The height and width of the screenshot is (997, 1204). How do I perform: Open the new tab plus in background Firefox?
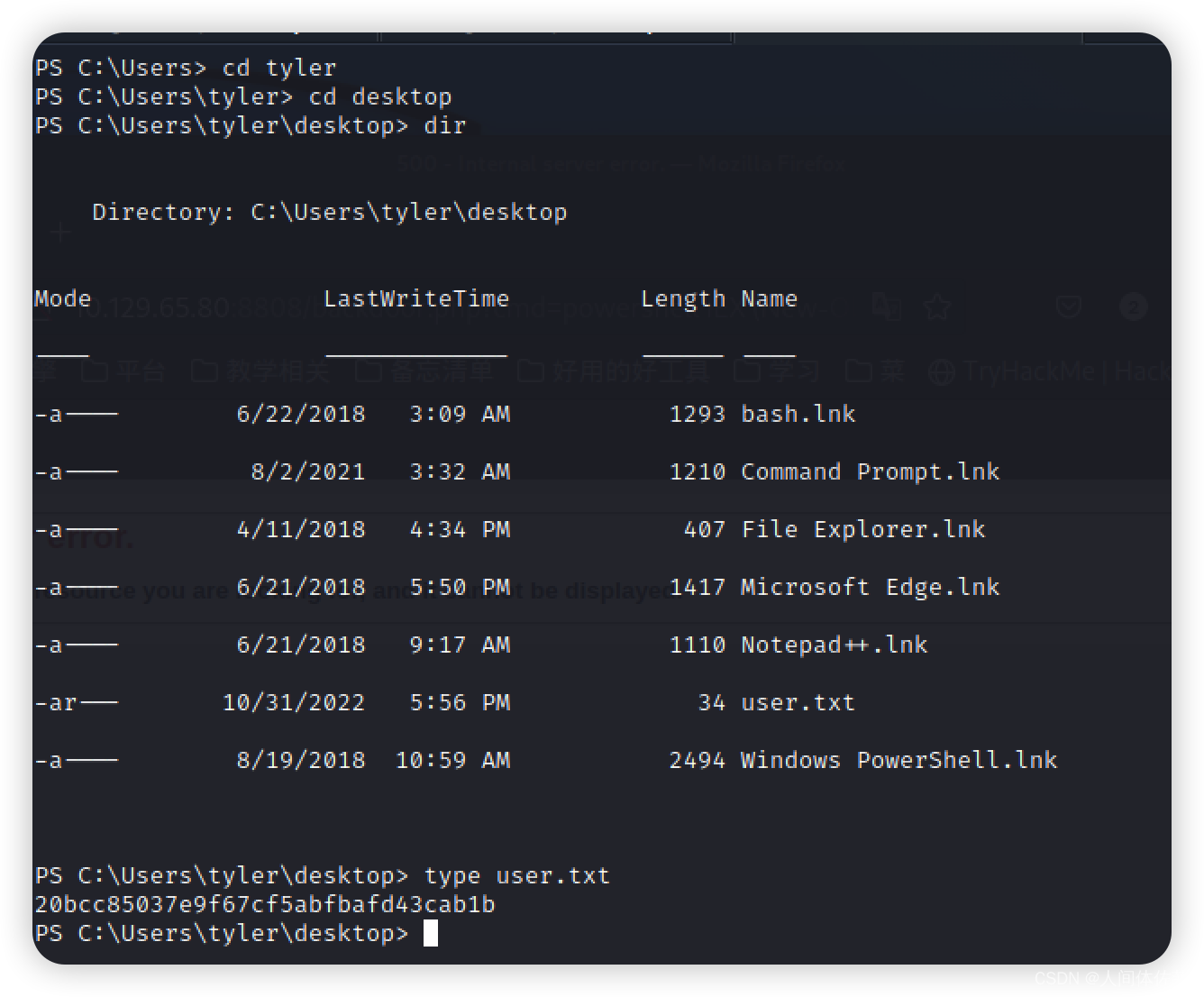(x=60, y=233)
